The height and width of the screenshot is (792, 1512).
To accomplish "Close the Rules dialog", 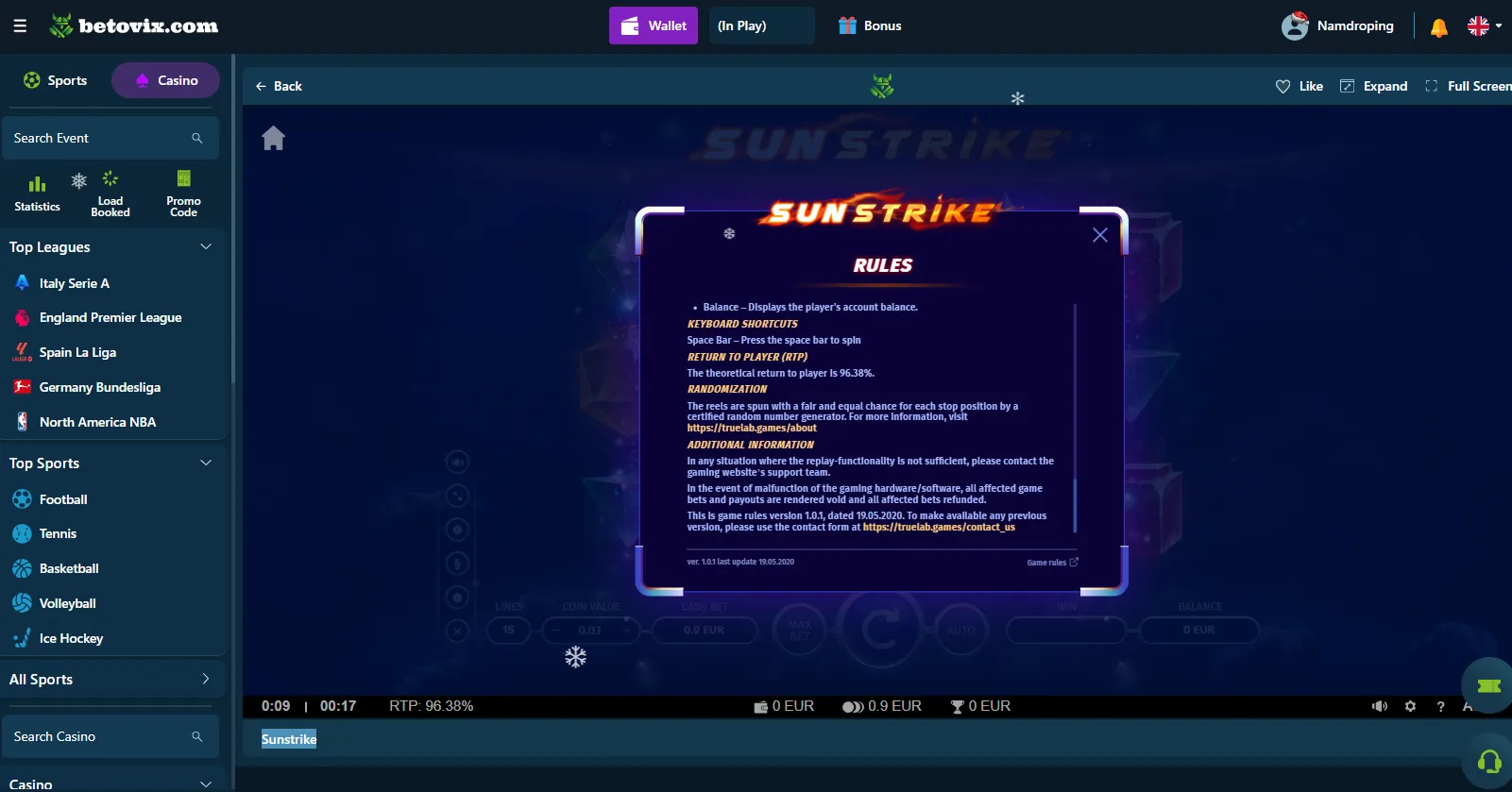I will coord(1100,235).
